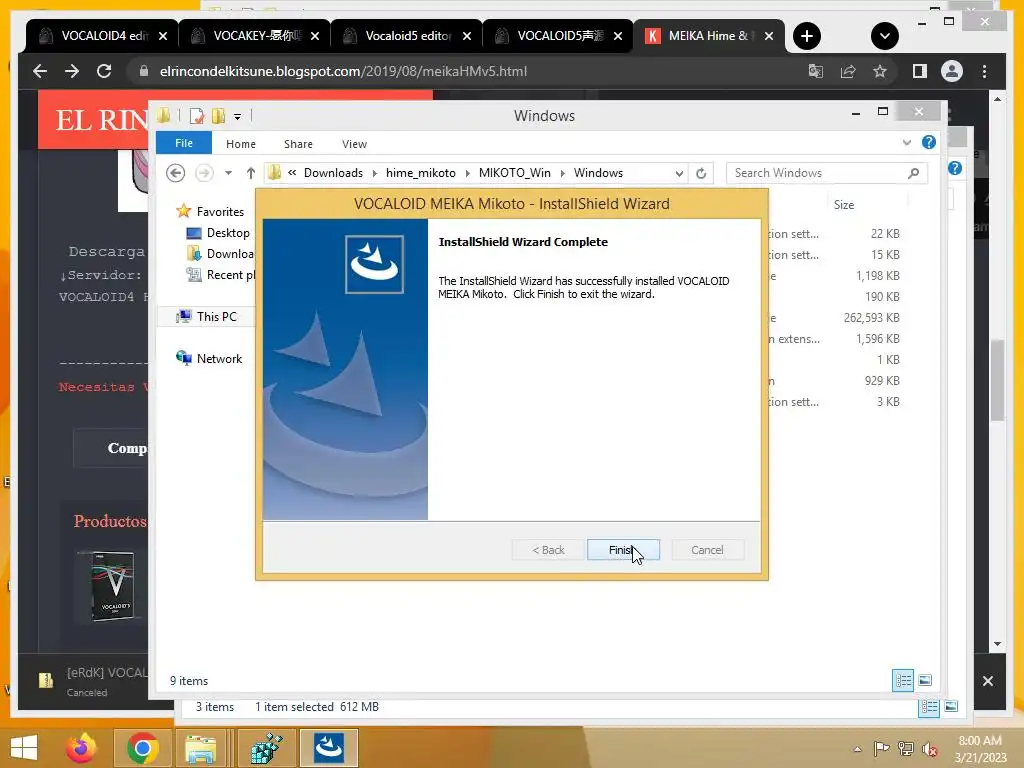Close the browser downloads bar
Image resolution: width=1024 pixels, height=768 pixels.
988,681
